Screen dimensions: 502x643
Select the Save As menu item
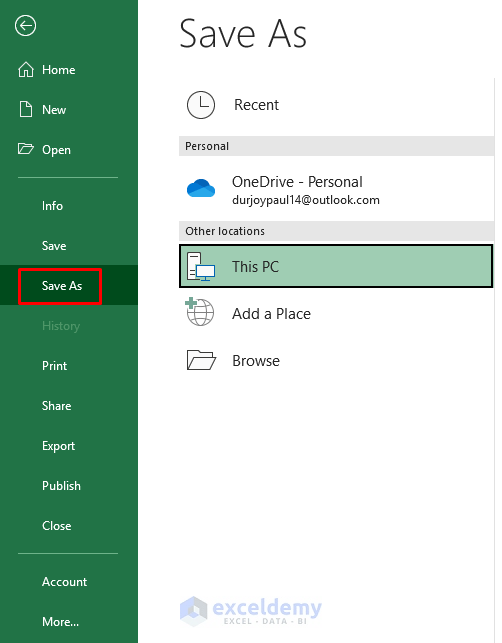[69, 285]
